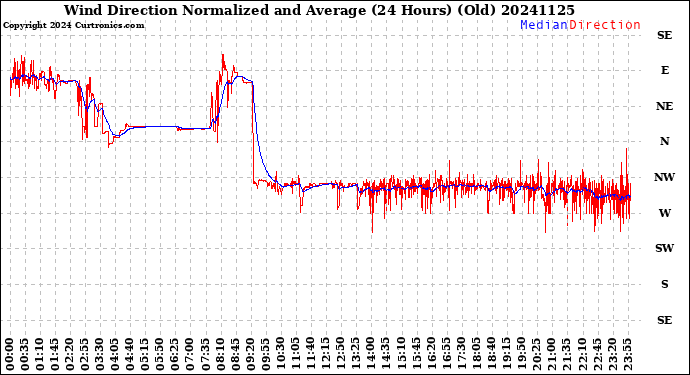The image size is (690, 375).
Task: Click the SW direction axis label
Action: (x=664, y=248)
